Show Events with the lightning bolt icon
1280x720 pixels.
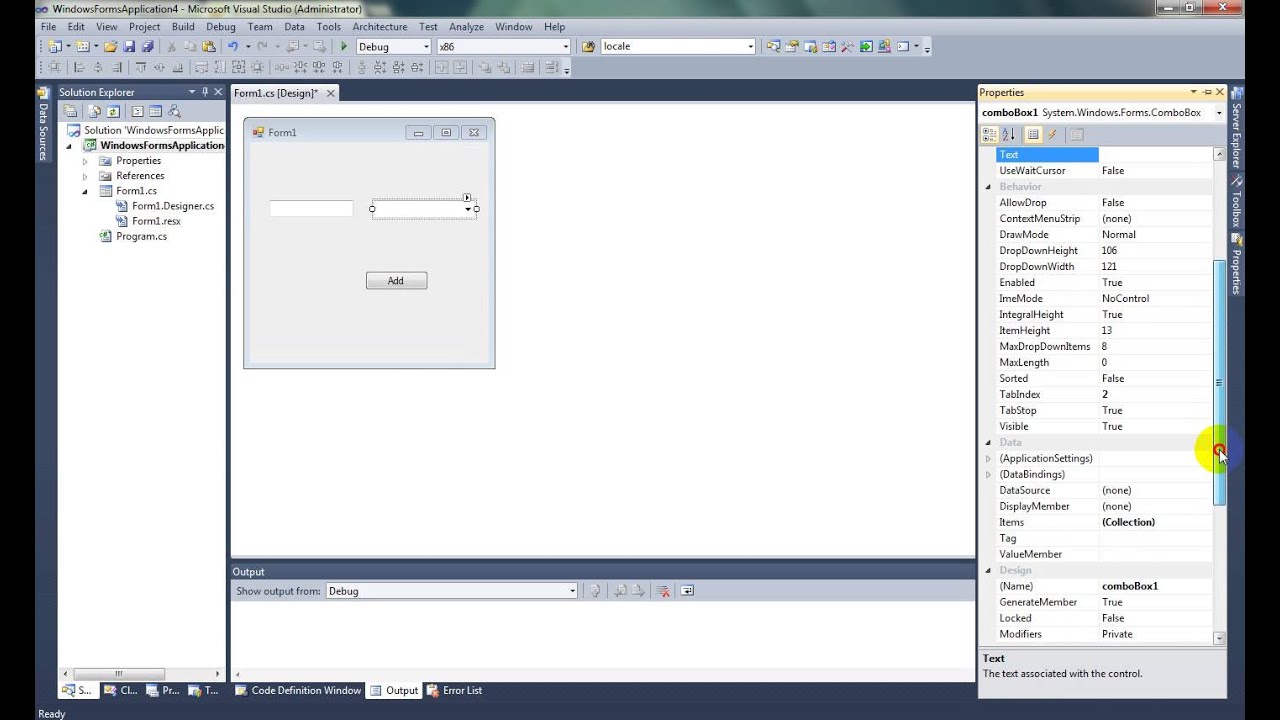(1052, 134)
